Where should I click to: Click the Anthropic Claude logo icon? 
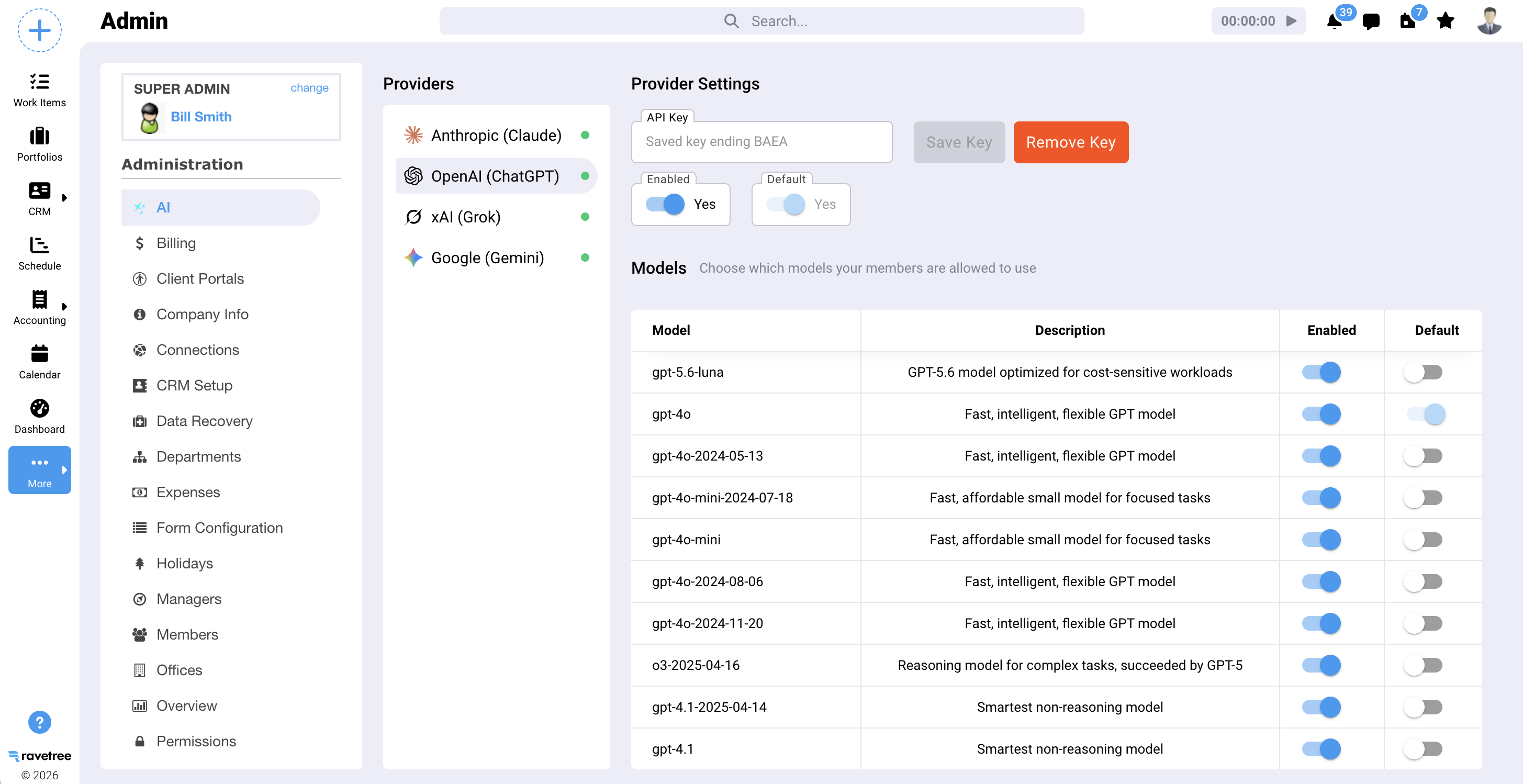pos(413,135)
